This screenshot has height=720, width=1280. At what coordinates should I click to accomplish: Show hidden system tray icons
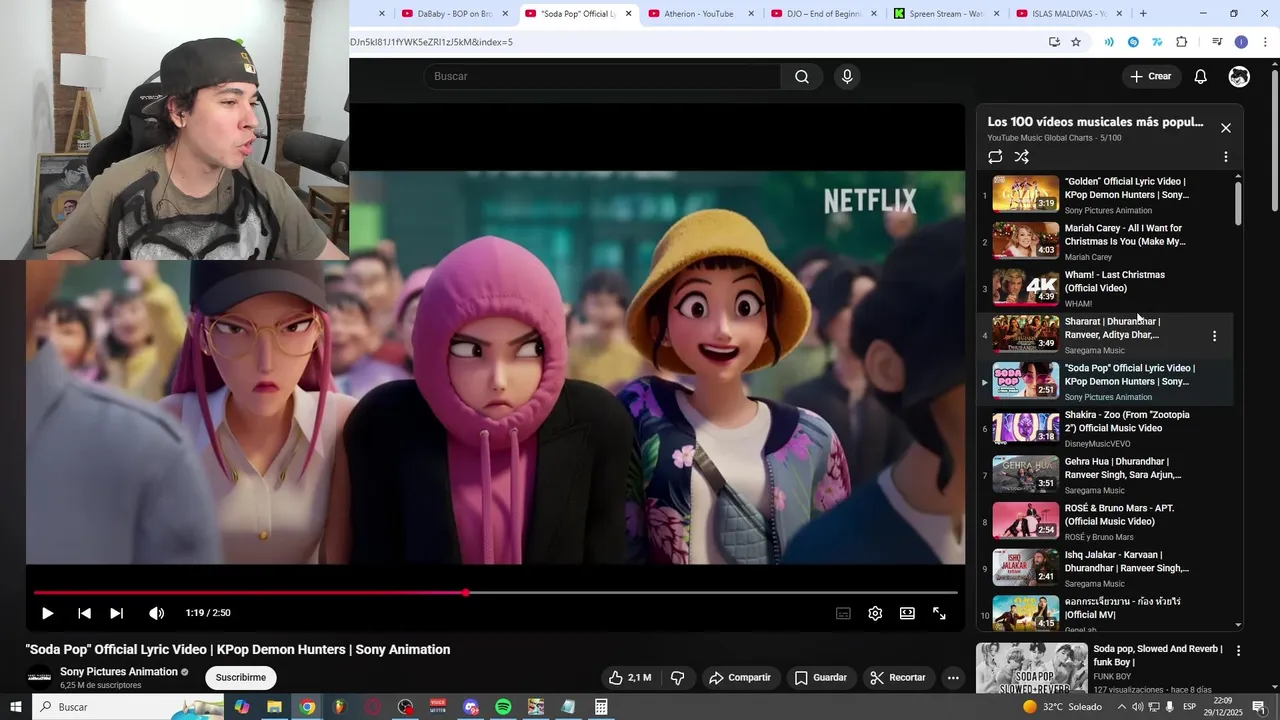[x=1120, y=707]
